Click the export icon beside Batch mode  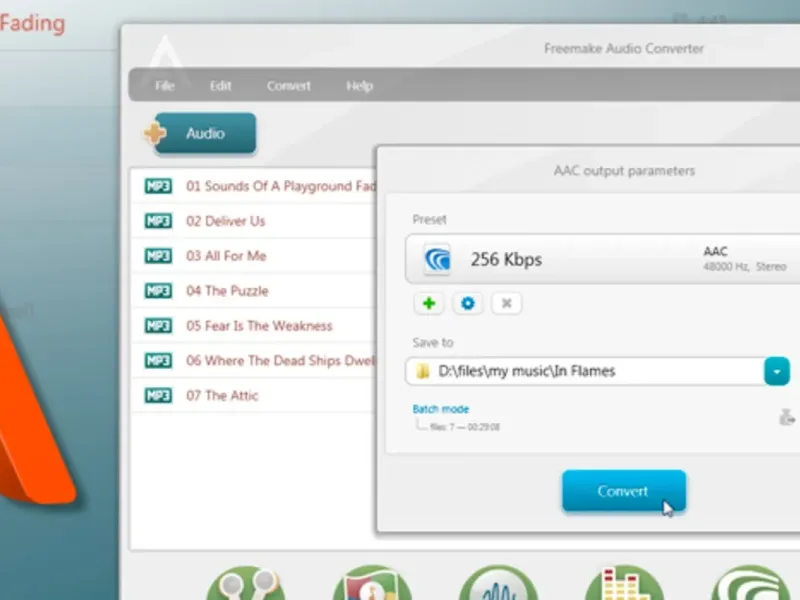pos(787,417)
